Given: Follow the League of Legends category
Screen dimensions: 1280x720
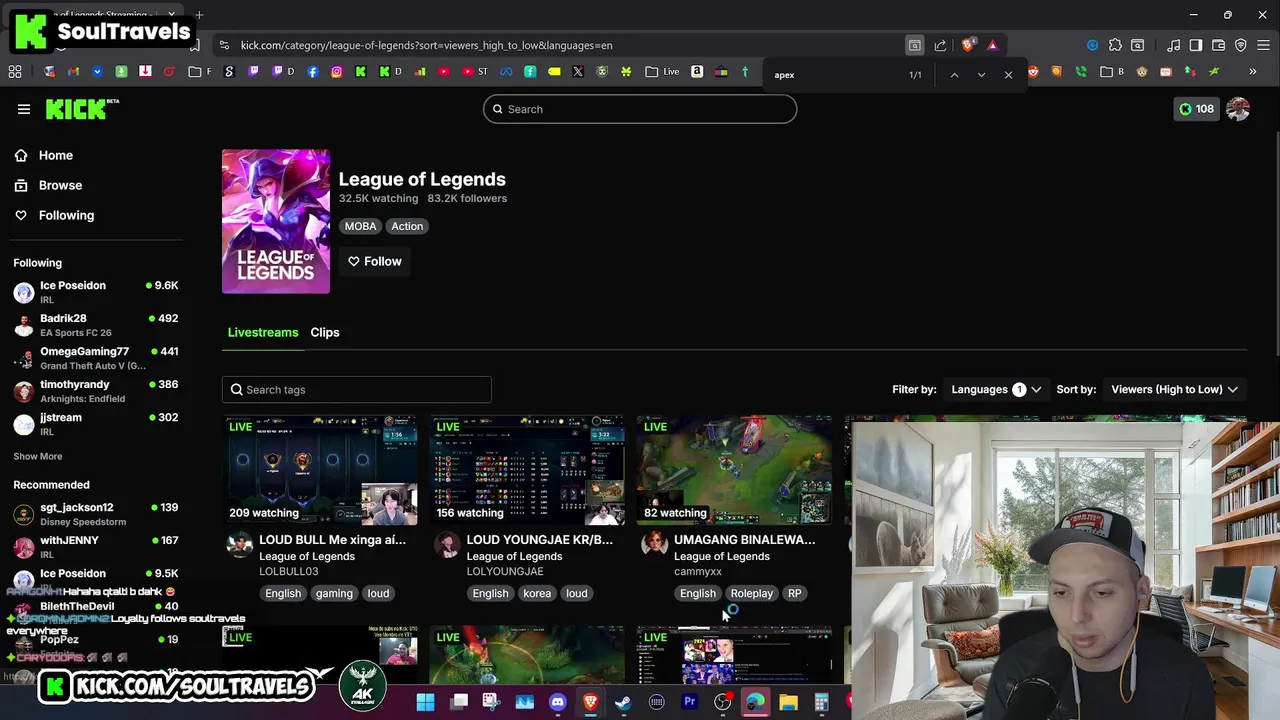Looking at the screenshot, I should [375, 261].
